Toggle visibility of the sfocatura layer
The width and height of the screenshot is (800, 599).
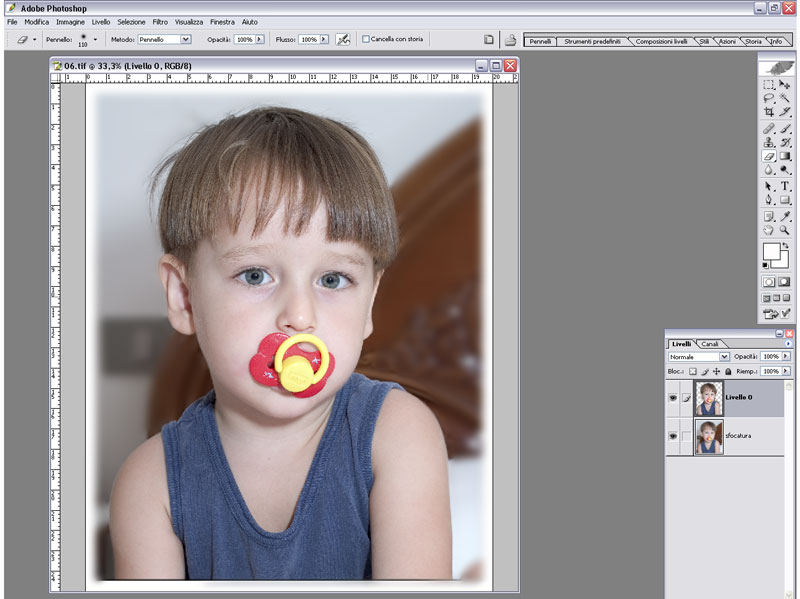pos(672,437)
